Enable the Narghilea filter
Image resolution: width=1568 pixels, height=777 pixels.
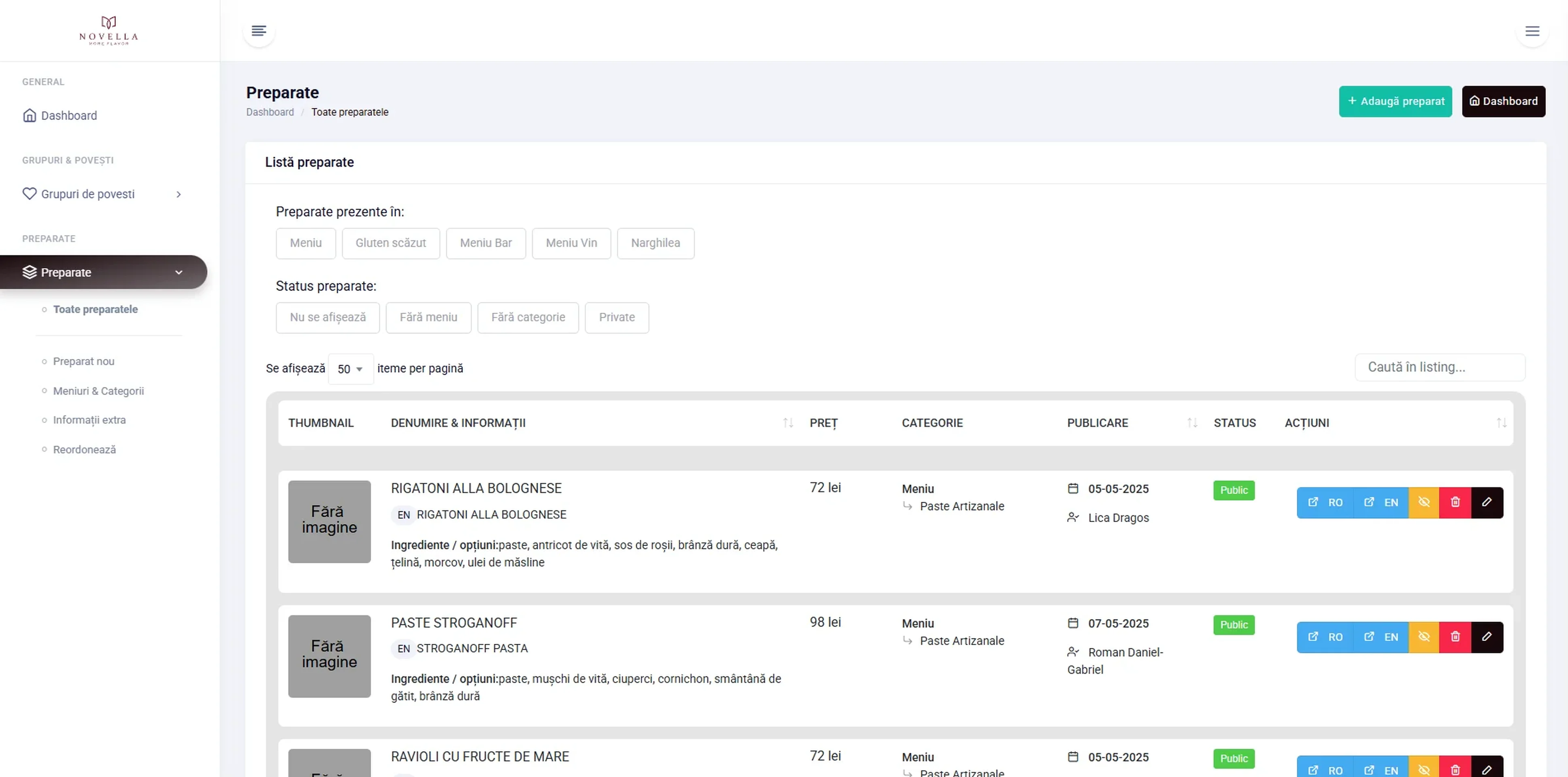click(x=655, y=243)
